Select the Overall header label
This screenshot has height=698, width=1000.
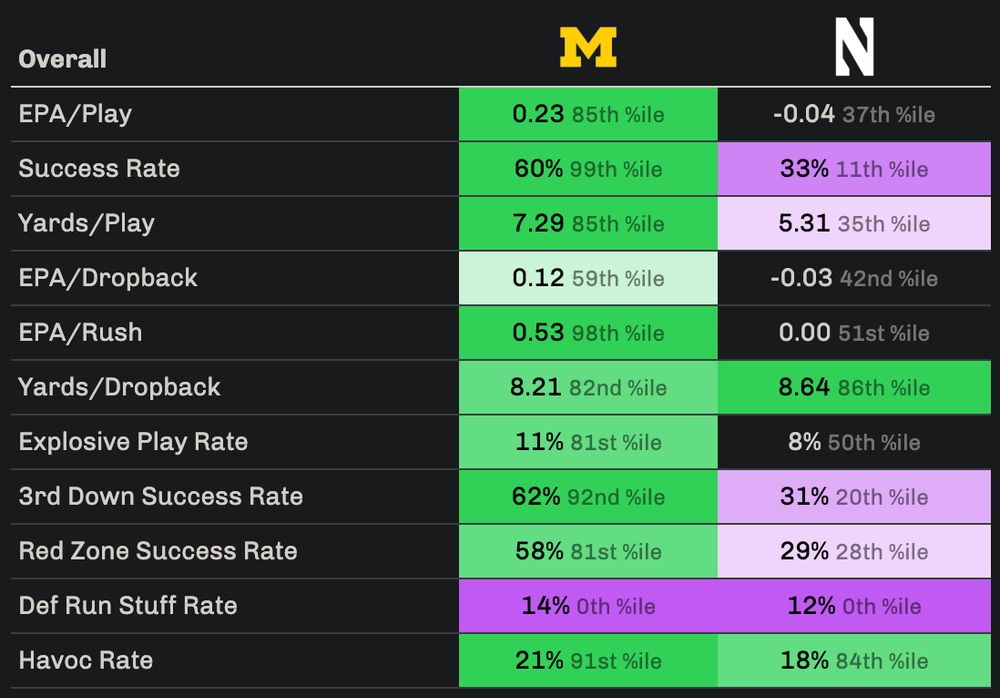[62, 59]
